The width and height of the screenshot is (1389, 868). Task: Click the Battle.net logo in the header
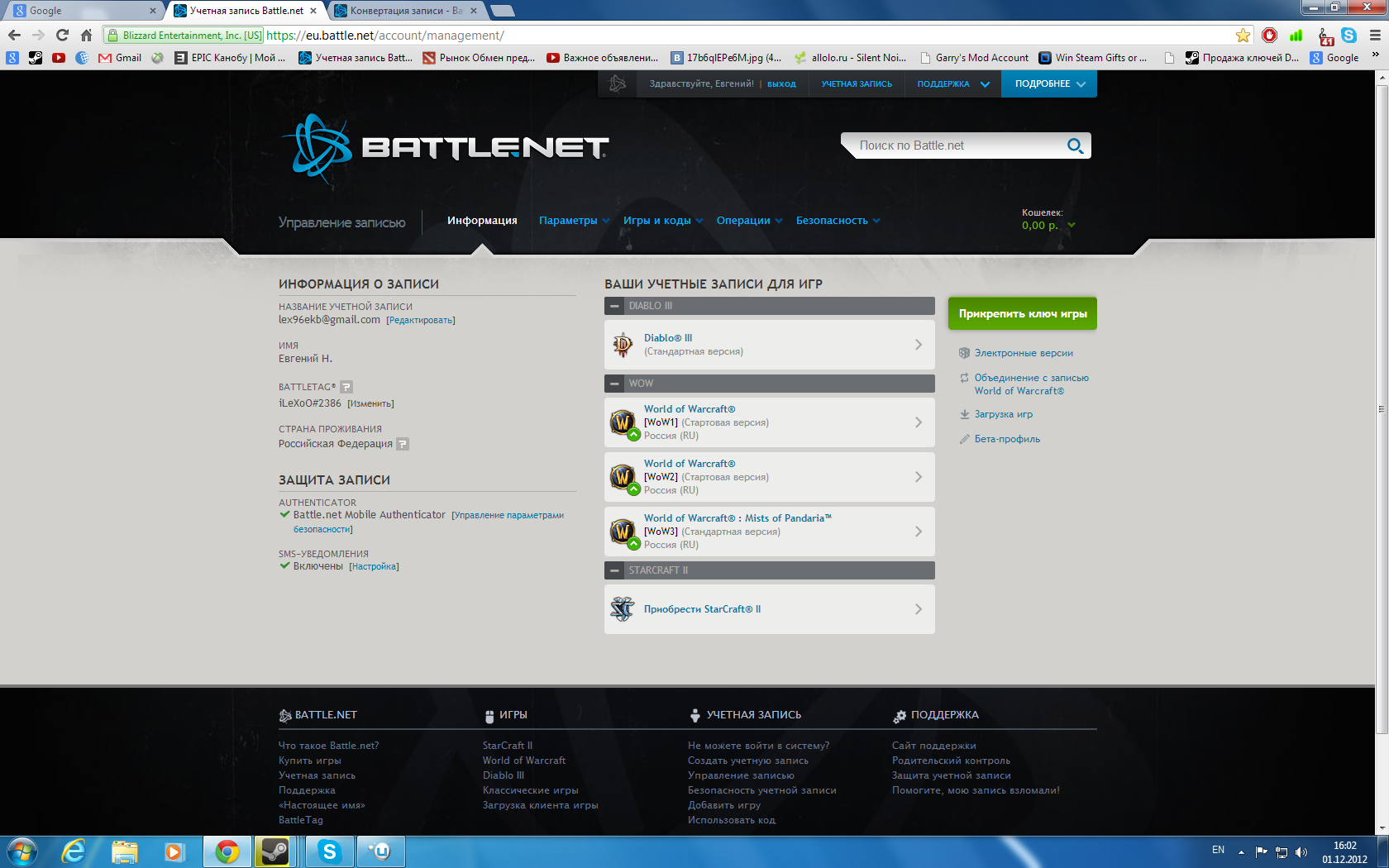445,148
